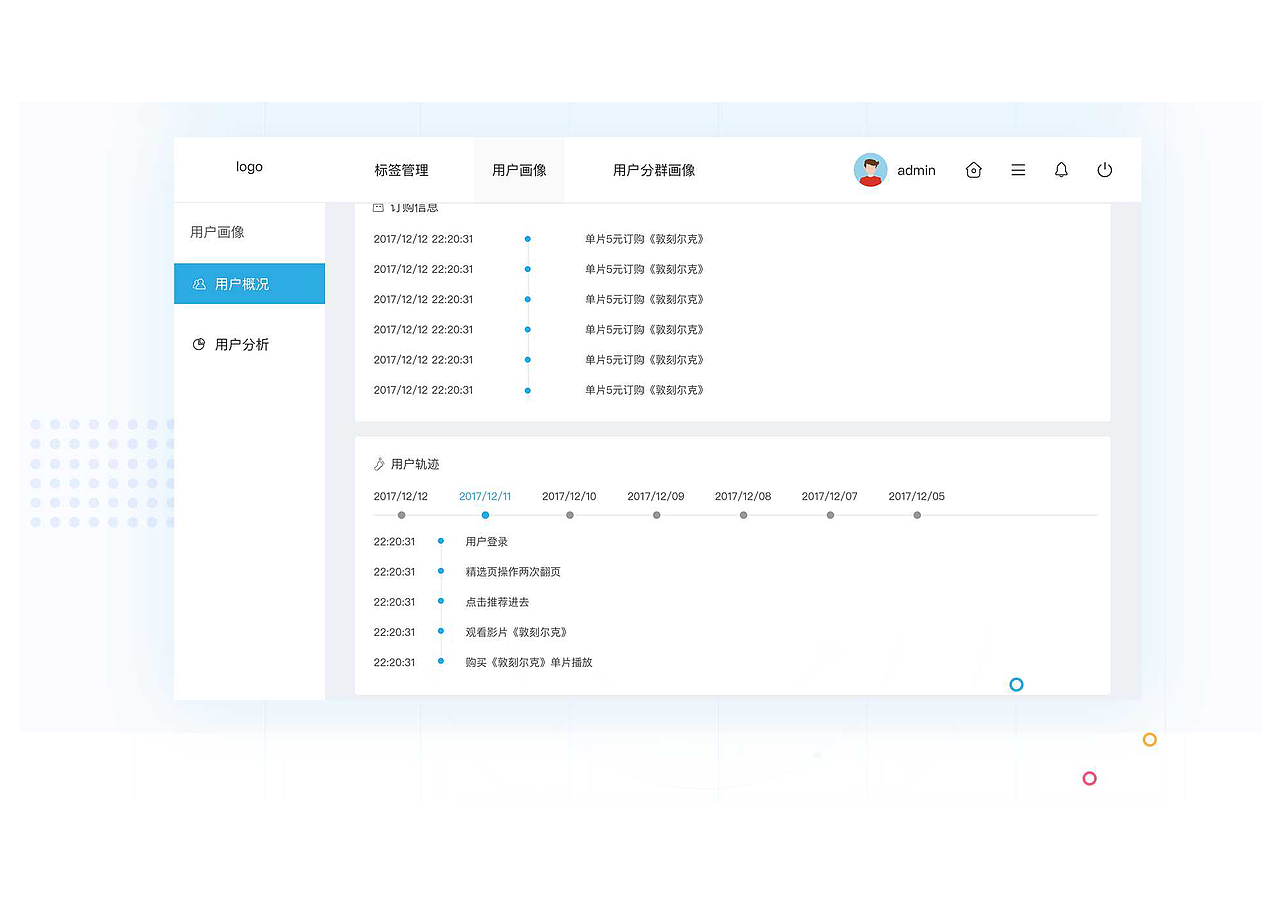Click the blue dot beside 点击推荐进去
This screenshot has width=1280, height=904.
pos(441,601)
